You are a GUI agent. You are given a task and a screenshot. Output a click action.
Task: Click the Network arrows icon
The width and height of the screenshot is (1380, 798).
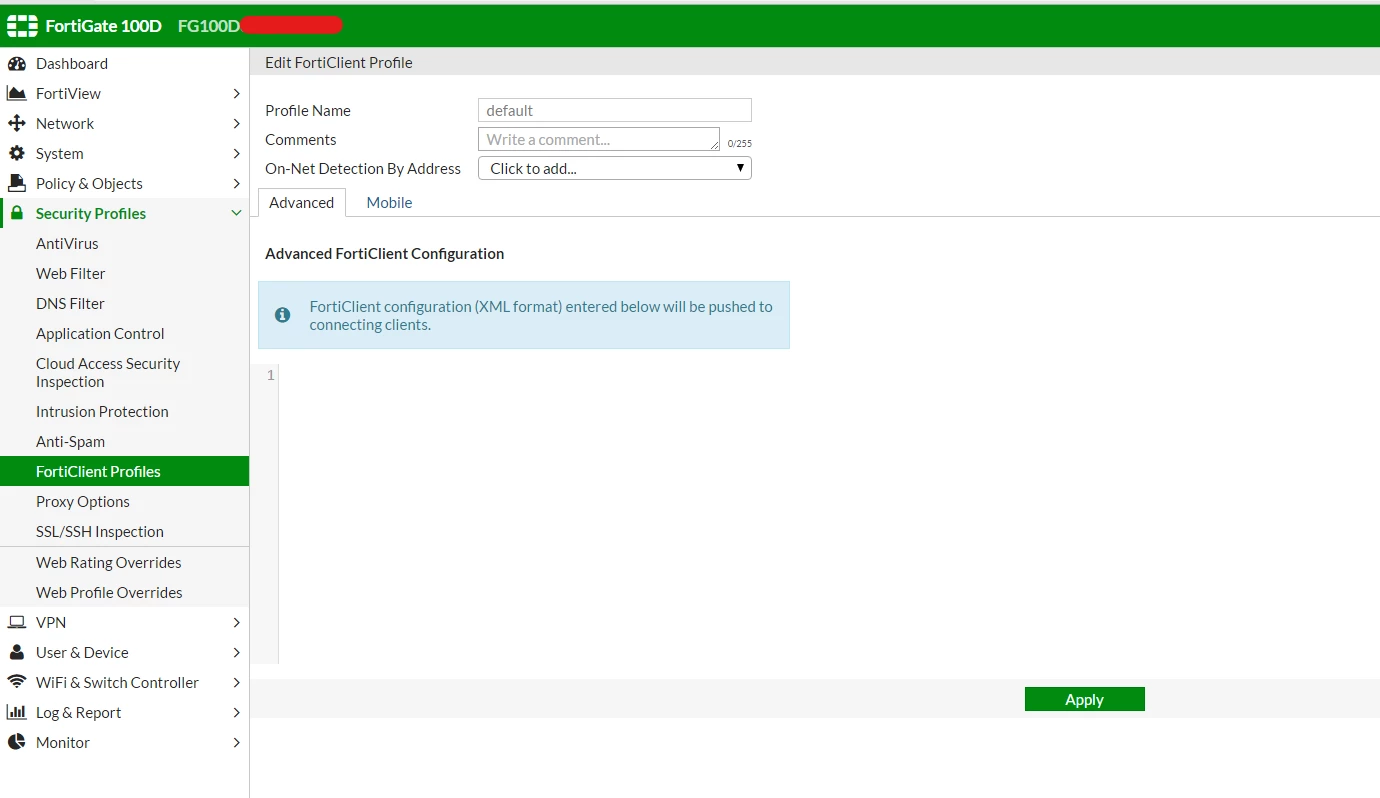pyautogui.click(x=16, y=124)
